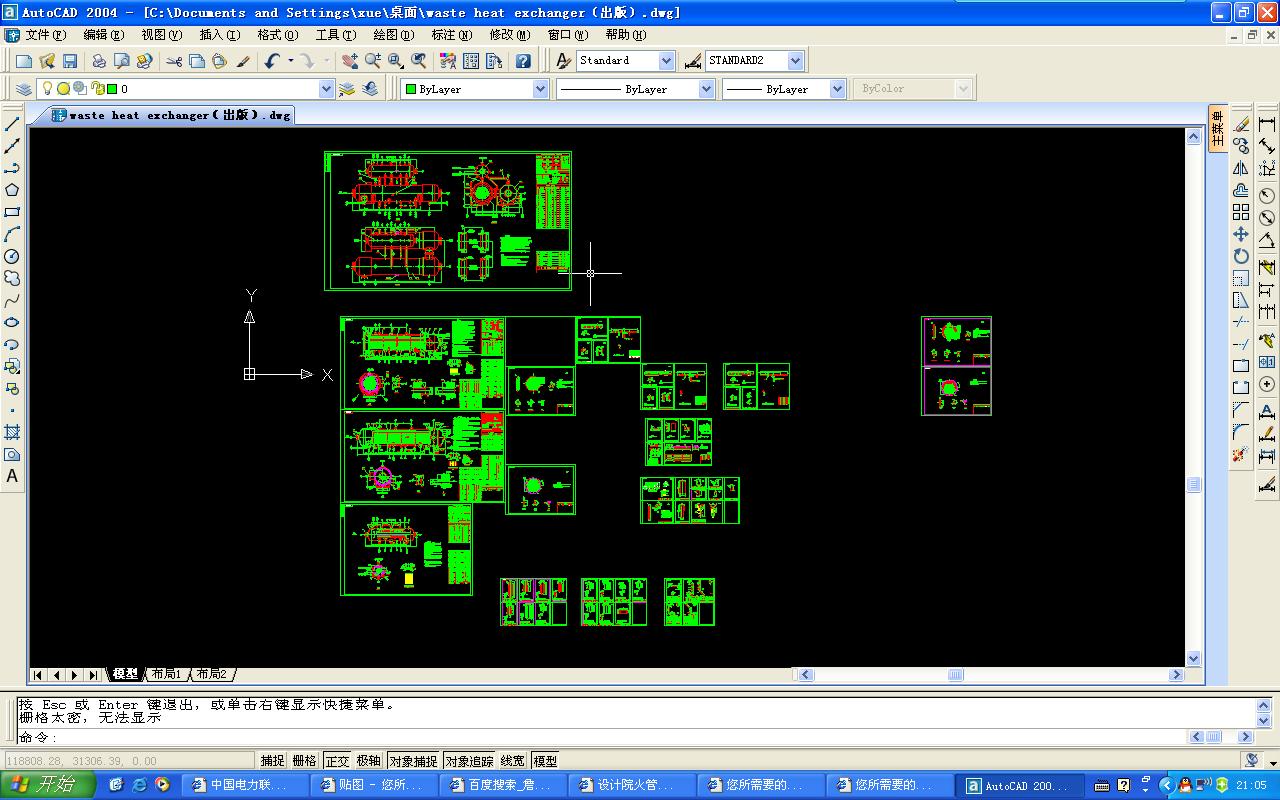Select the Multiline Text A tool
Viewport: 1280px width, 800px height.
(x=12, y=476)
